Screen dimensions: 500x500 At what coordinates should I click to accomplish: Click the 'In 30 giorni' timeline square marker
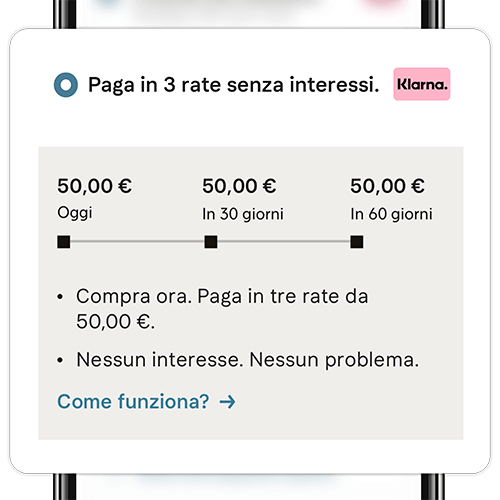211,242
